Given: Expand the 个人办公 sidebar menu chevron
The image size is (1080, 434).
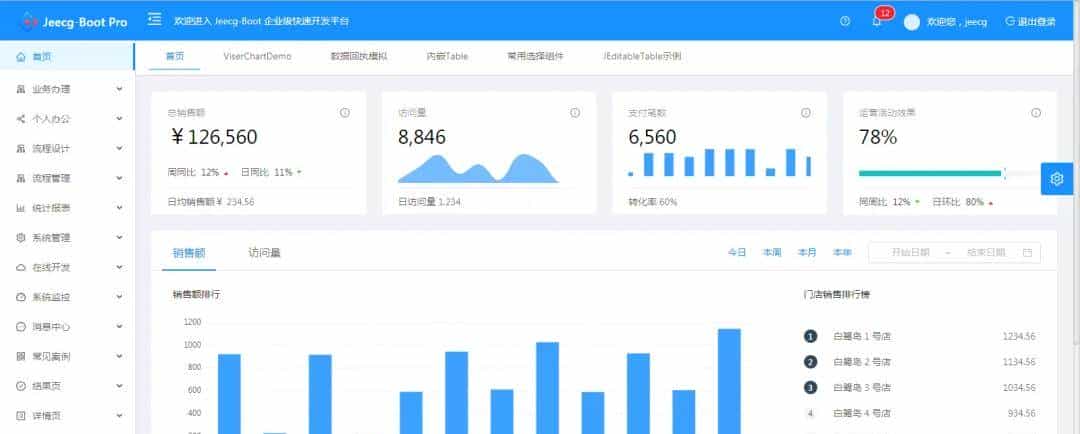Looking at the screenshot, I should 119,118.
